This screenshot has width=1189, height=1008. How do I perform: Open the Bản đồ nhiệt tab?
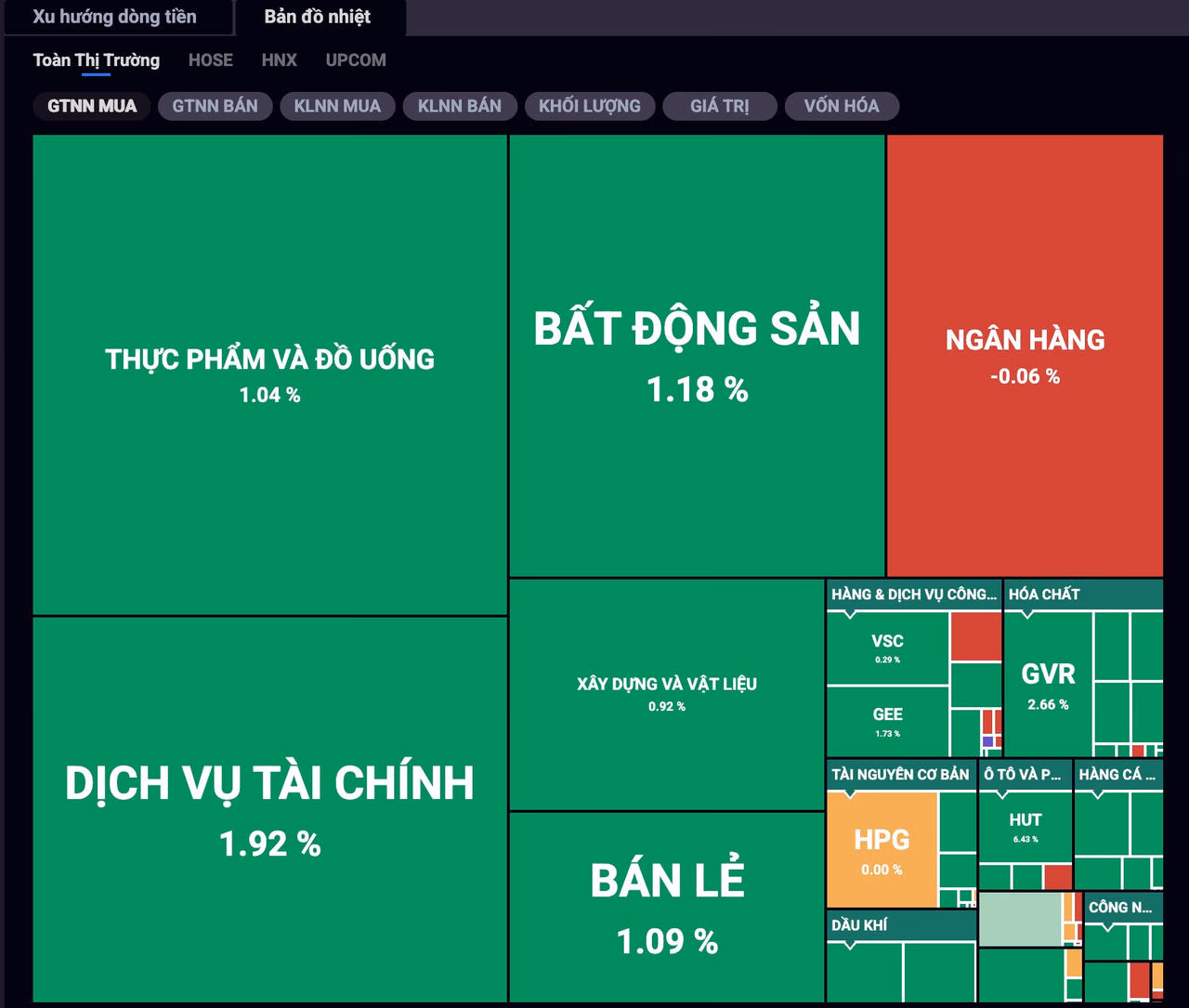pyautogui.click(x=317, y=17)
